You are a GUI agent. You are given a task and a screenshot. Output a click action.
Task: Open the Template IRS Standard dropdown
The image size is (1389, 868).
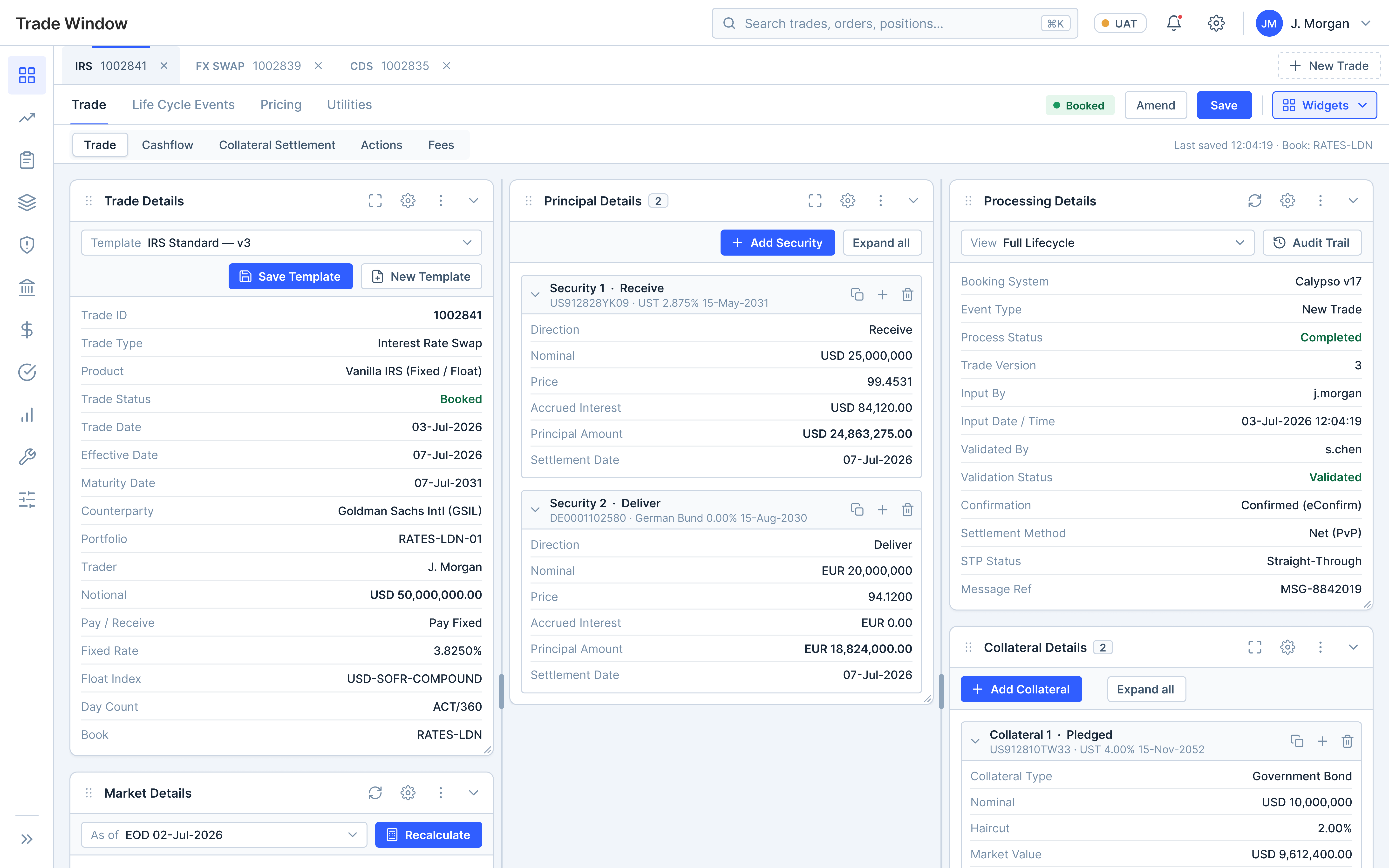[281, 243]
